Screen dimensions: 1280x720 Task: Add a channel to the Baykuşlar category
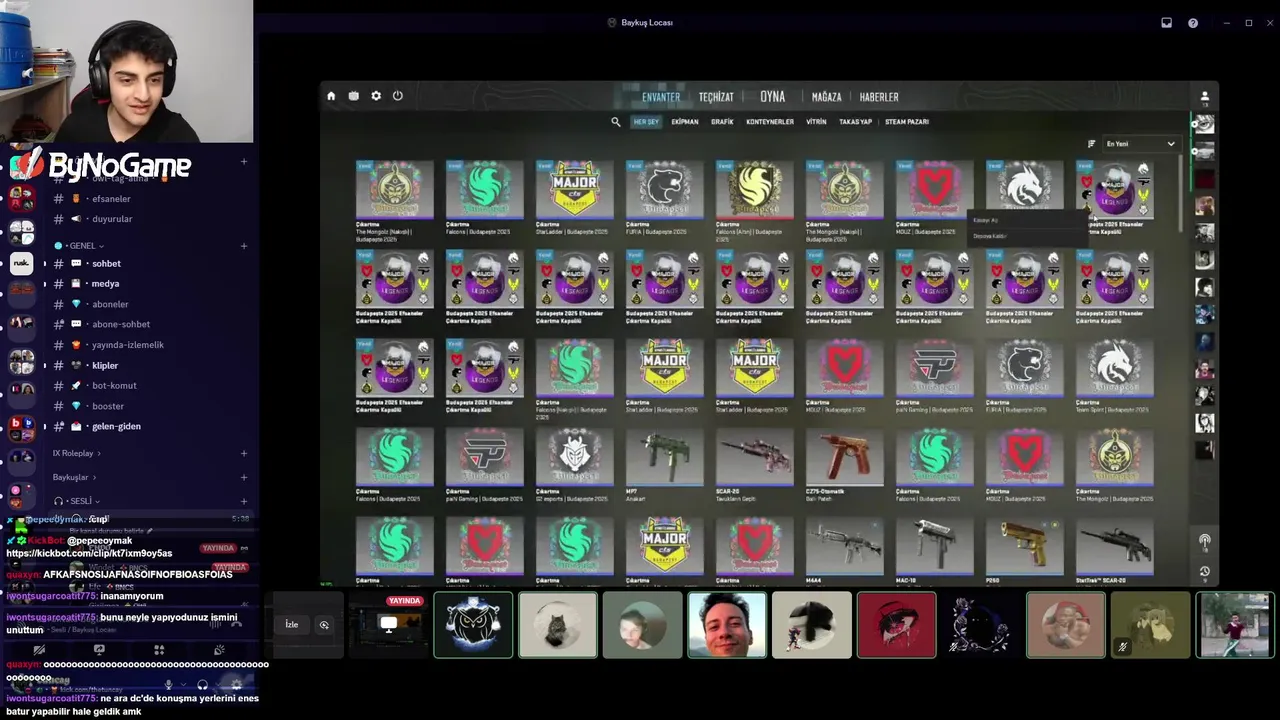click(x=244, y=477)
